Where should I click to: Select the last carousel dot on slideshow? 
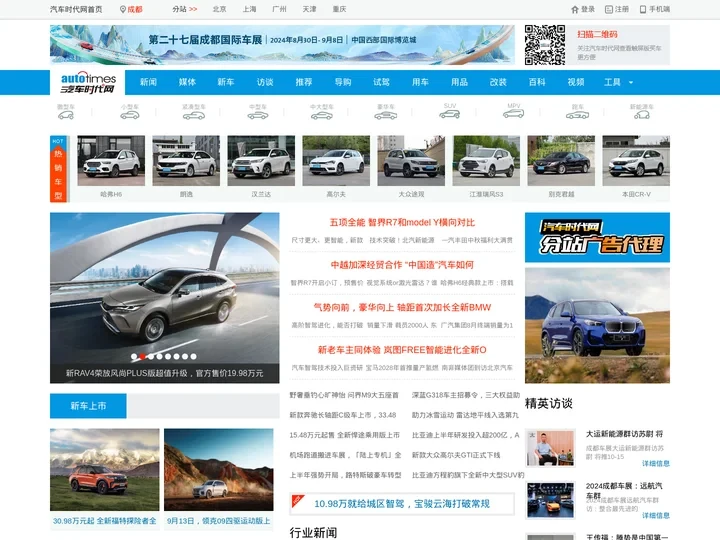(193, 356)
